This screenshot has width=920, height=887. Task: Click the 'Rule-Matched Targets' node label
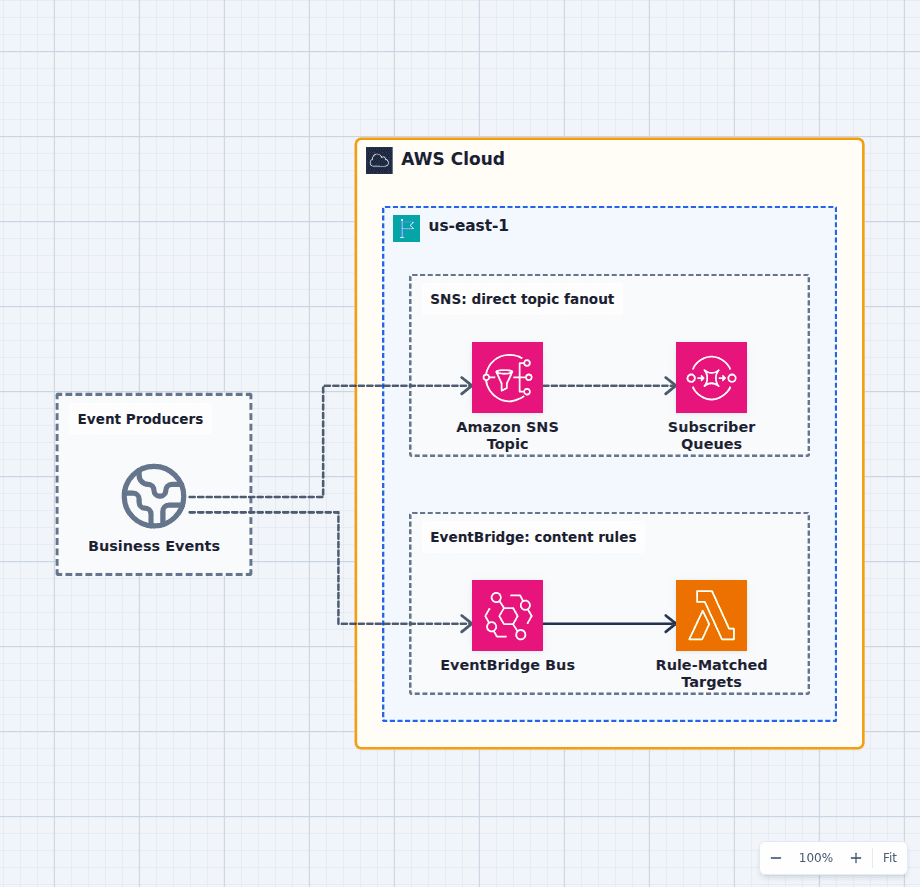pyautogui.click(x=711, y=673)
